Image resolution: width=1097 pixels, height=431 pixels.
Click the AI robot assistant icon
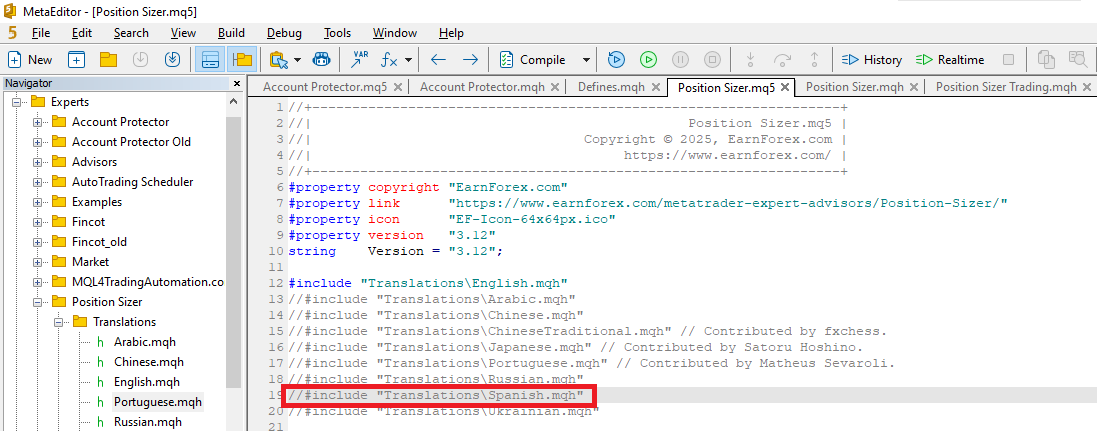(x=321, y=59)
